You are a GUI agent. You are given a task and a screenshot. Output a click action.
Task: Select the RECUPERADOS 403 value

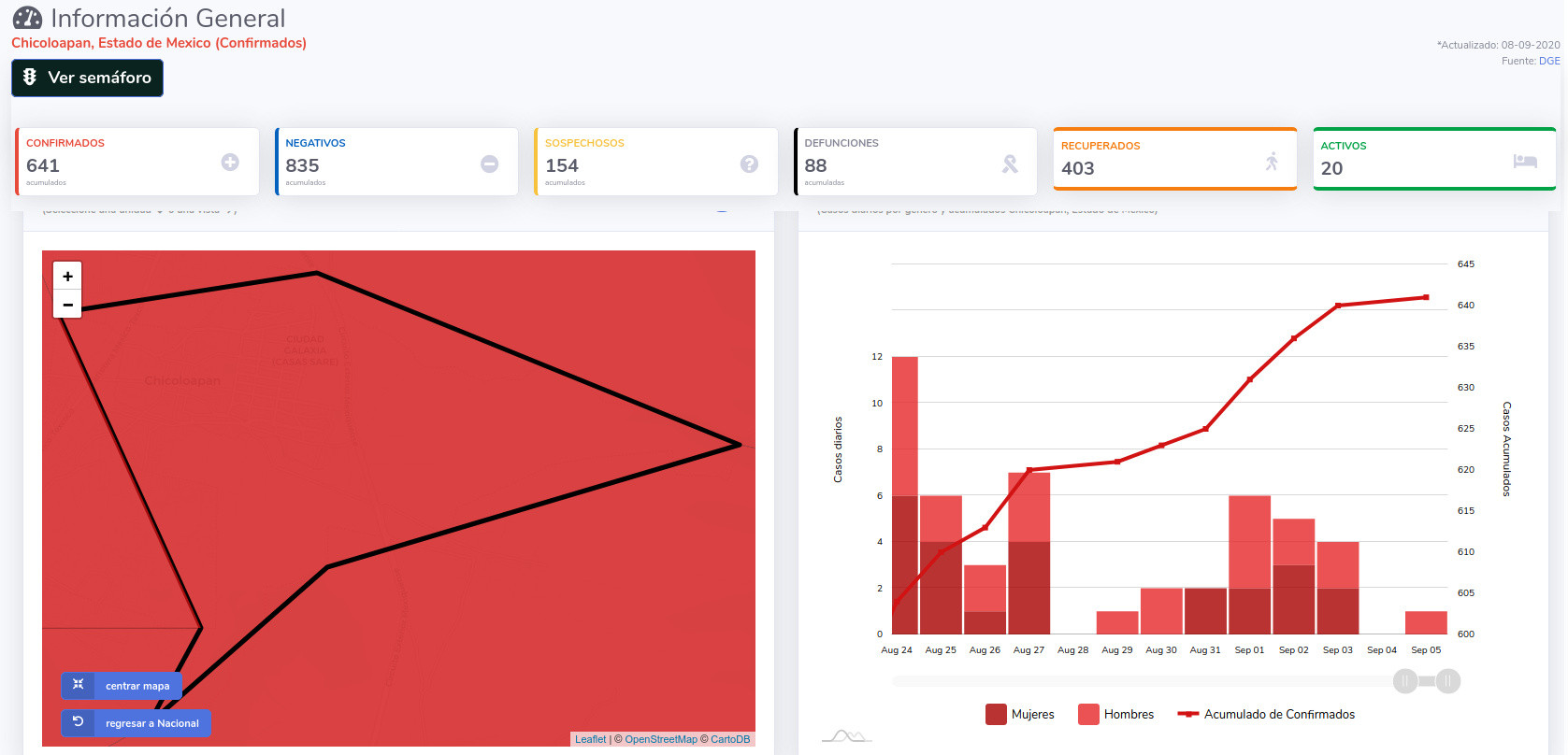tap(1077, 168)
